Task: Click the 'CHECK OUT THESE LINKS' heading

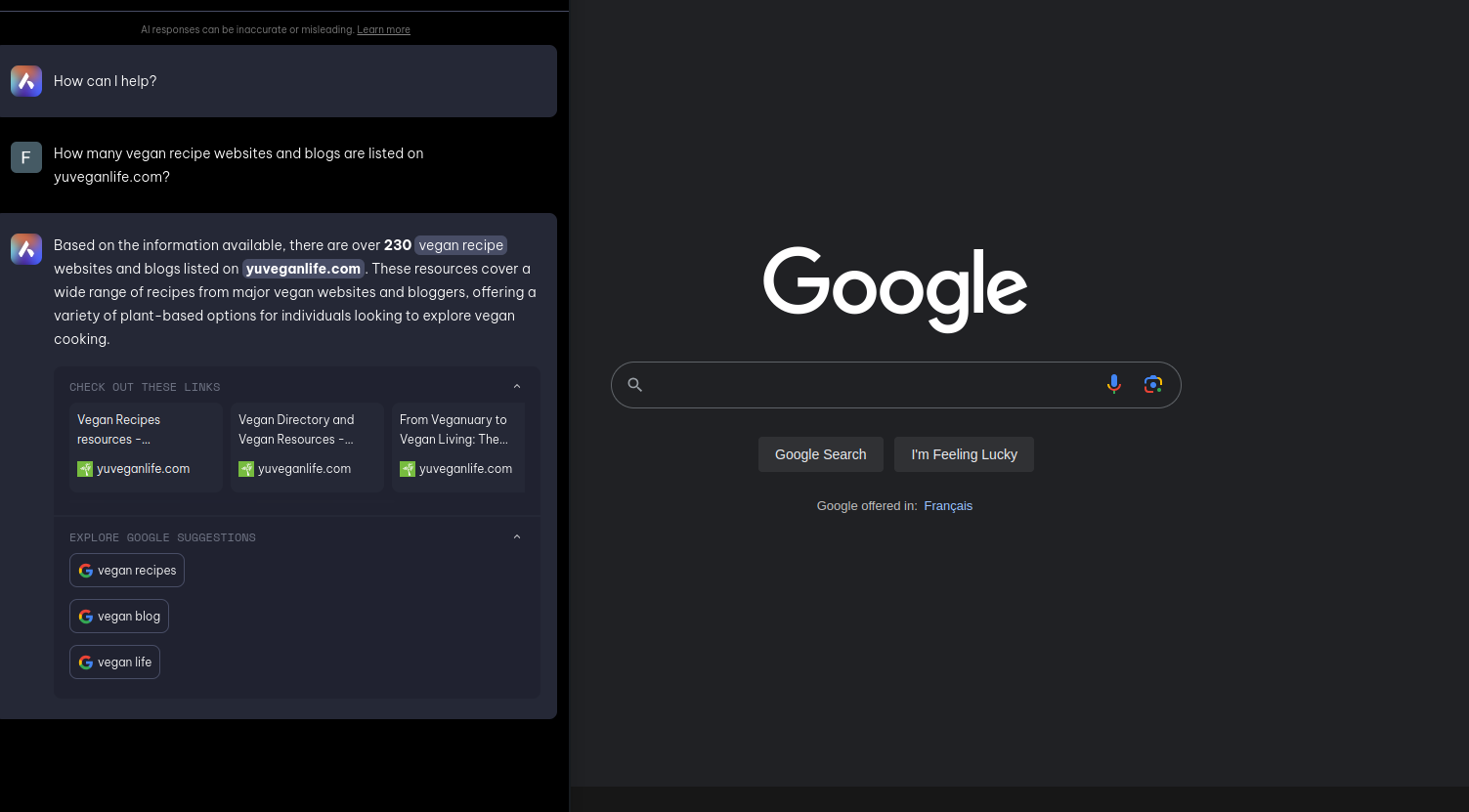Action: tap(145, 387)
